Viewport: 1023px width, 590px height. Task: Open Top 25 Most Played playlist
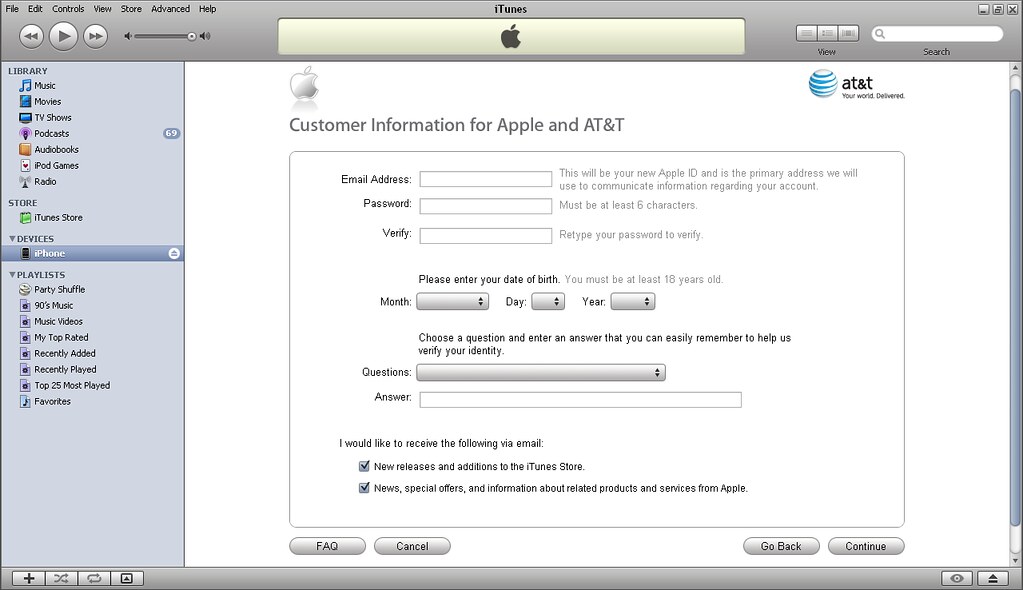click(x=72, y=385)
